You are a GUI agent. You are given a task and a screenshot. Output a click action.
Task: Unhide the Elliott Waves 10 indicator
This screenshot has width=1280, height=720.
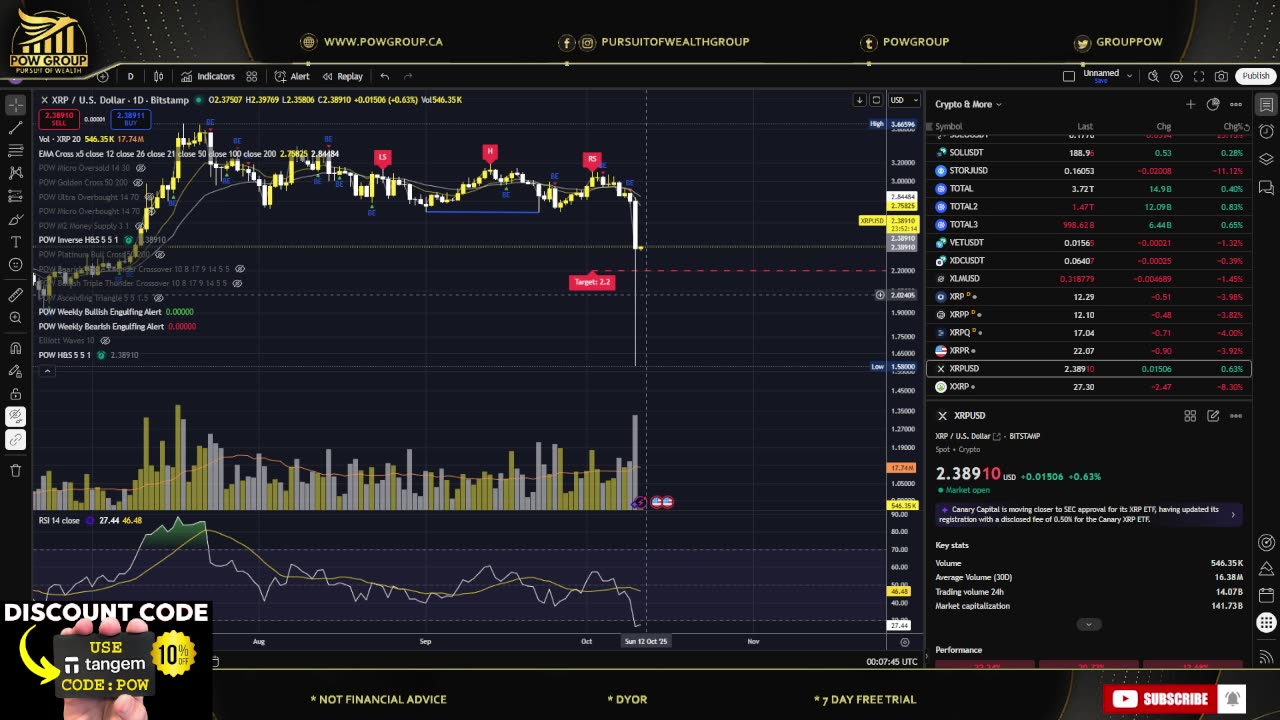pos(106,341)
